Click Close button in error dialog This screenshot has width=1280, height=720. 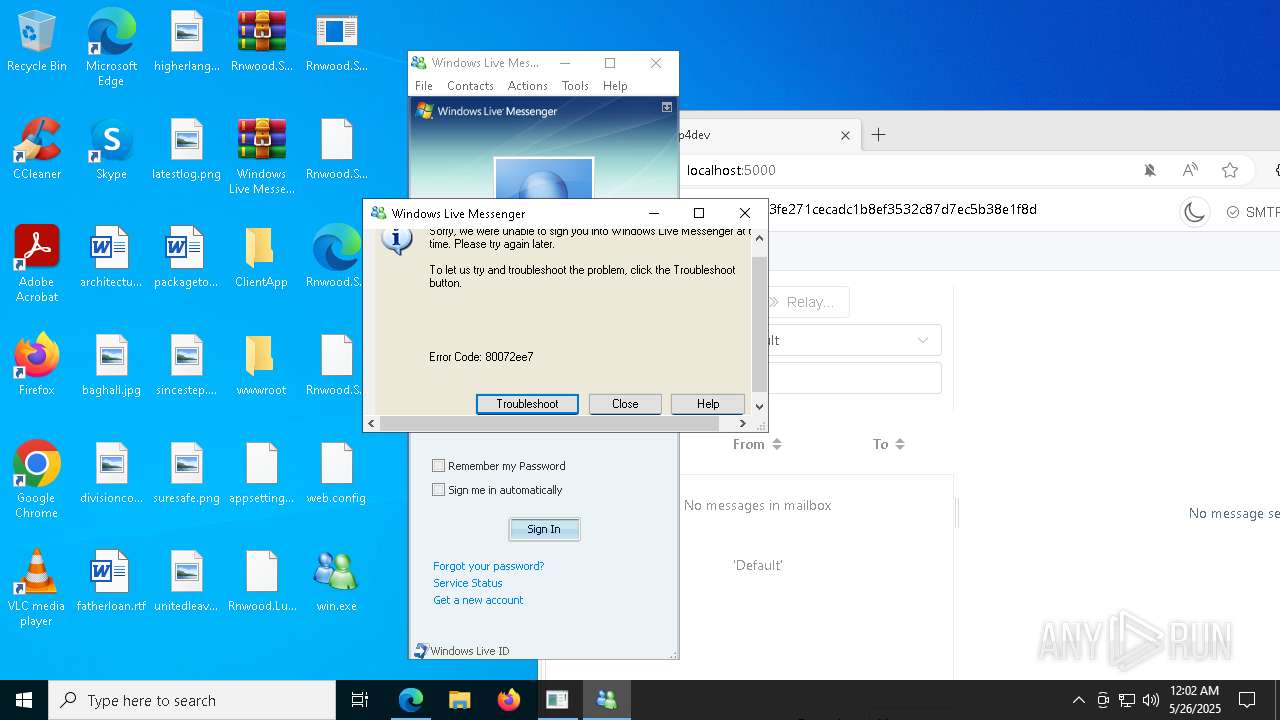[625, 404]
